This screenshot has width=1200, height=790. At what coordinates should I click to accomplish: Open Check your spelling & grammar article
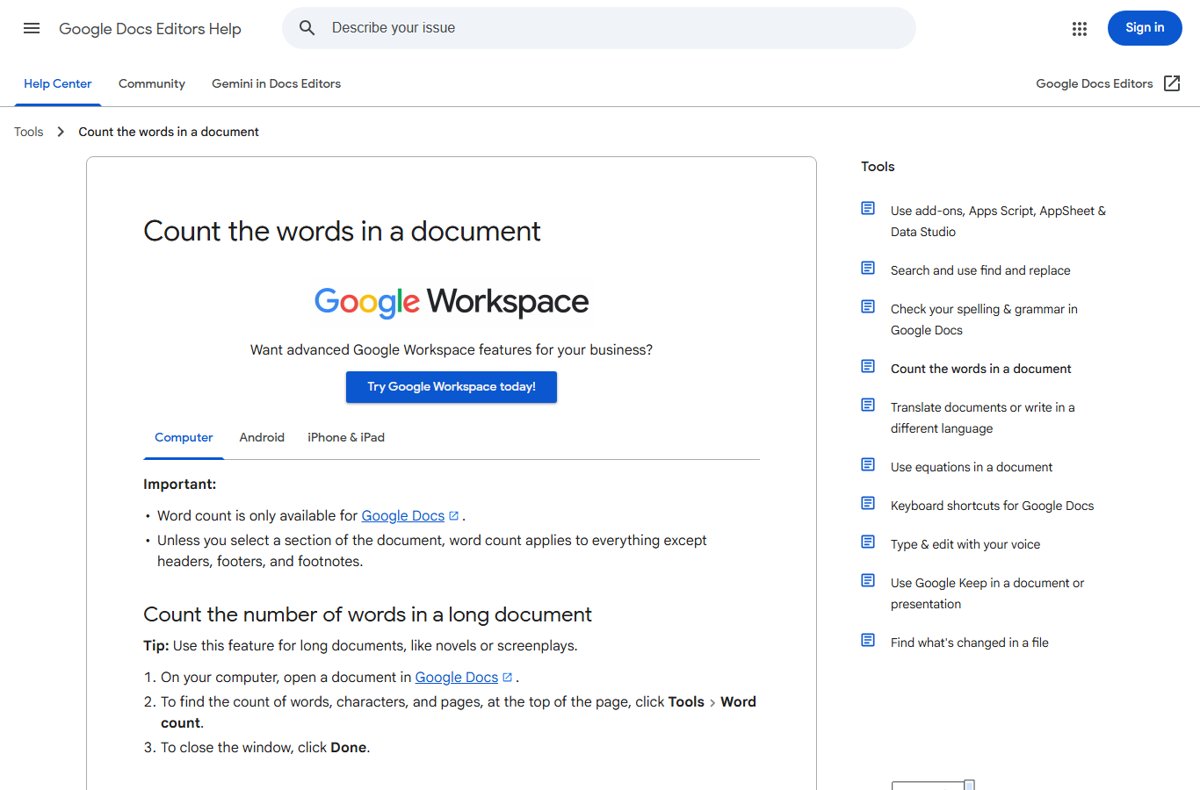[984, 319]
